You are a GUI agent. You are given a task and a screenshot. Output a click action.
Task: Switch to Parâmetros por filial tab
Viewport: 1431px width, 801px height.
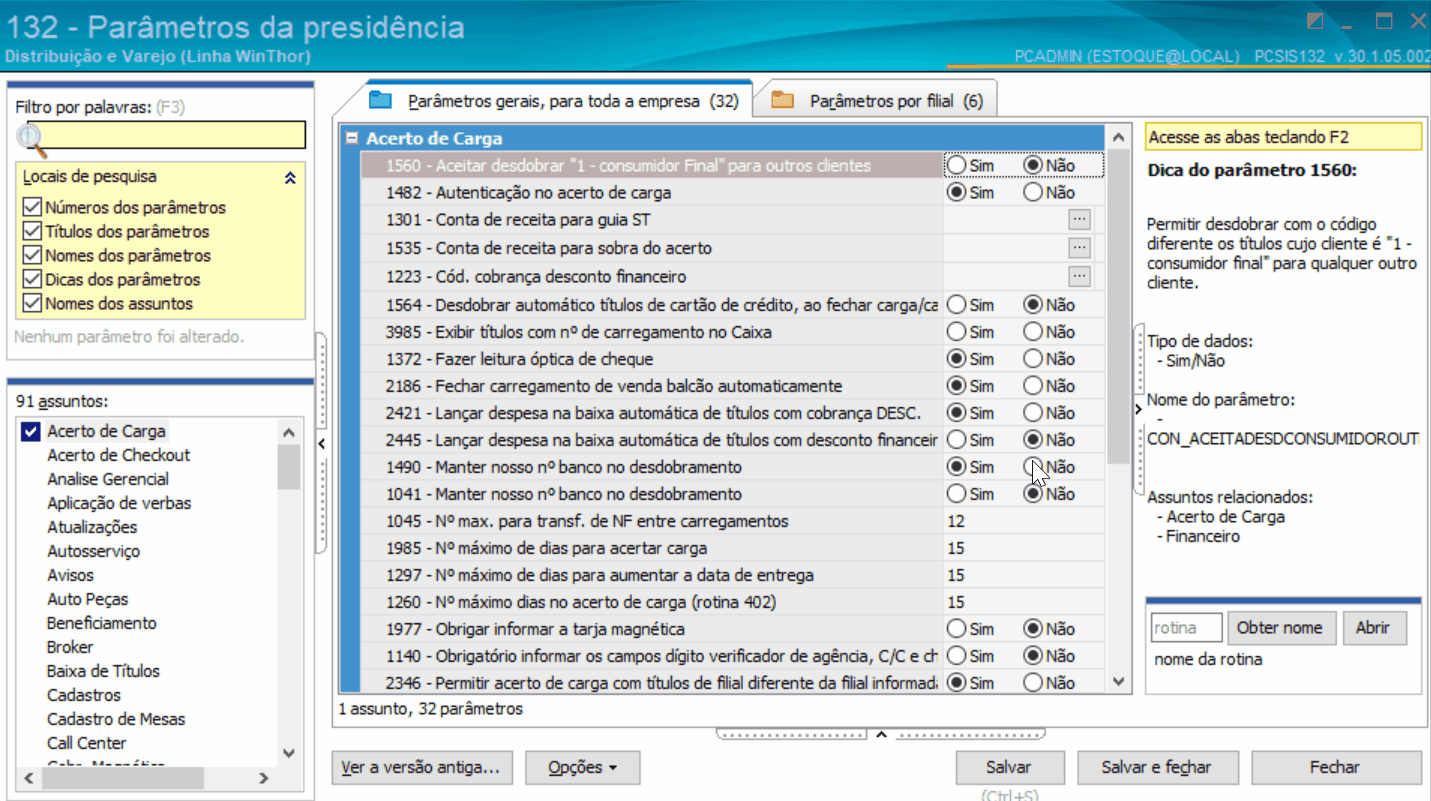click(878, 101)
